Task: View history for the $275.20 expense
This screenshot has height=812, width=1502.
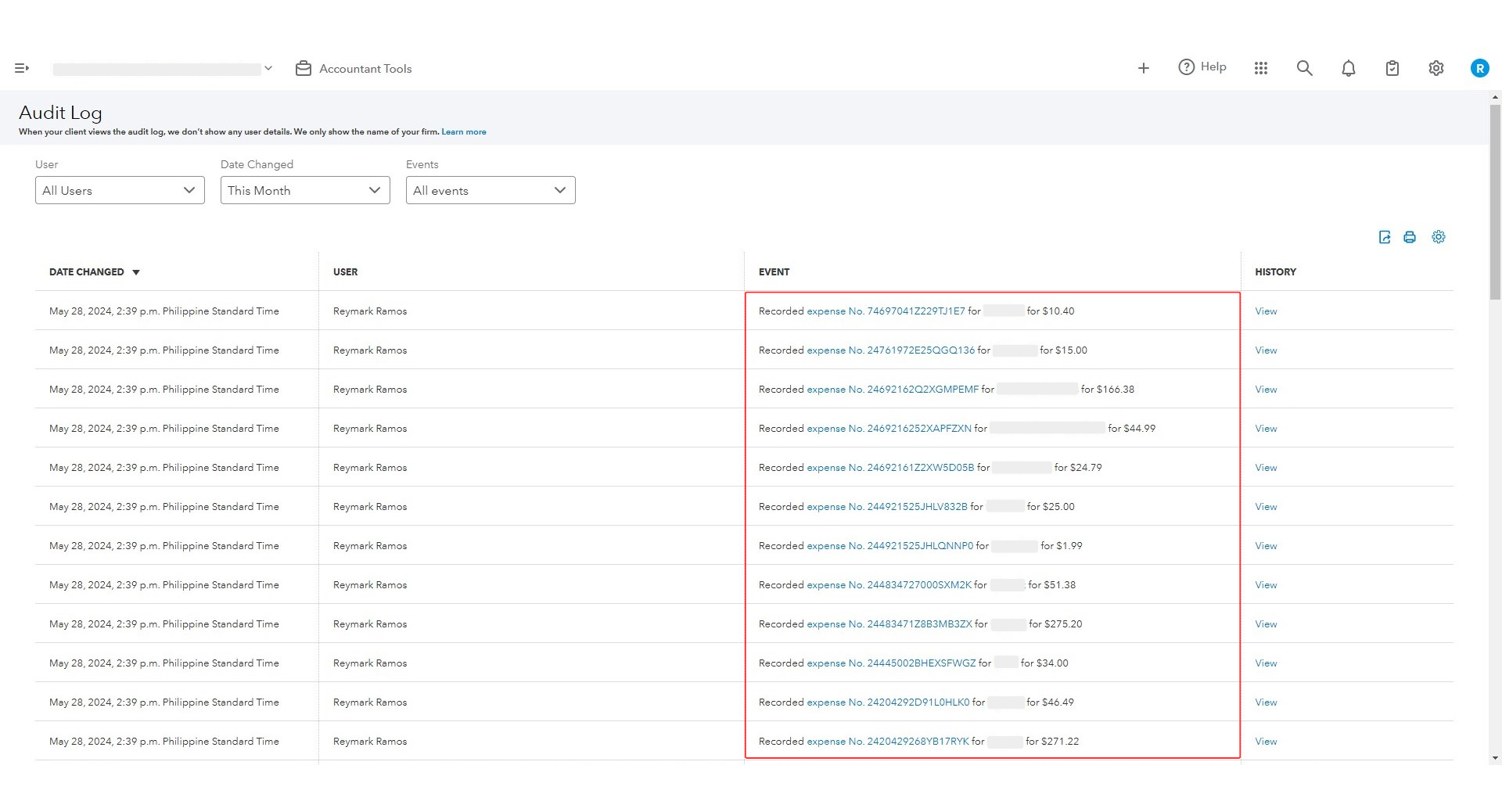Action: point(1266,624)
